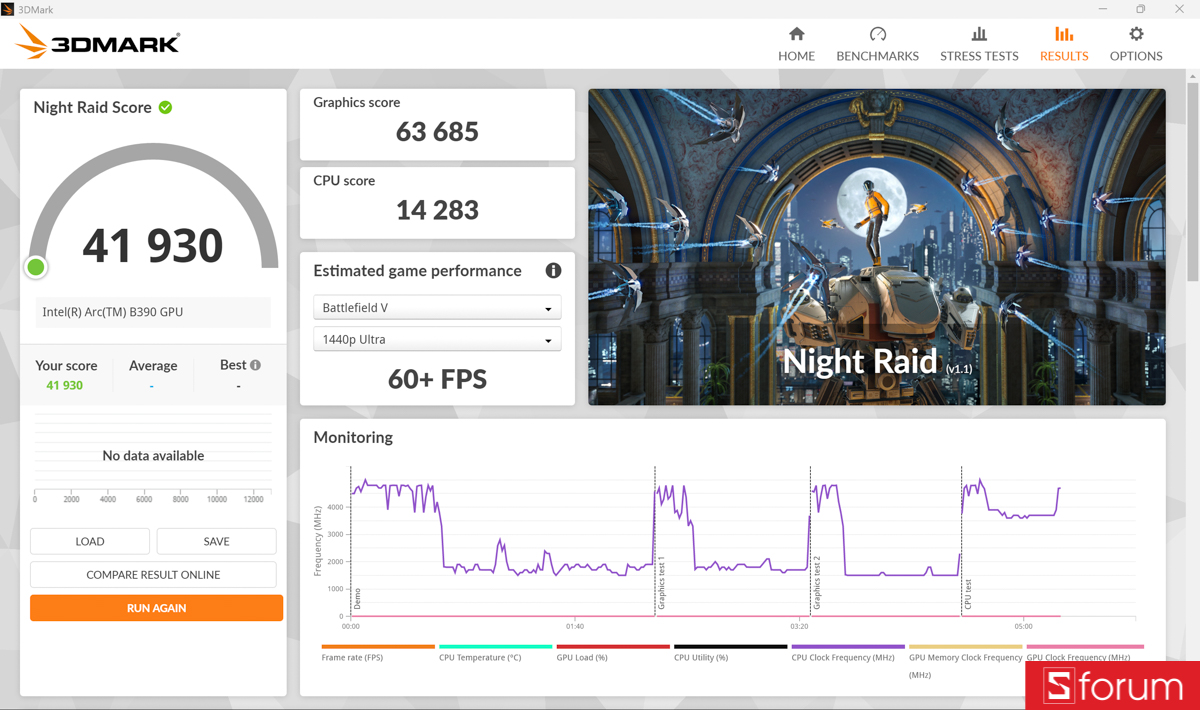Open estimated game performance info icon

point(553,271)
